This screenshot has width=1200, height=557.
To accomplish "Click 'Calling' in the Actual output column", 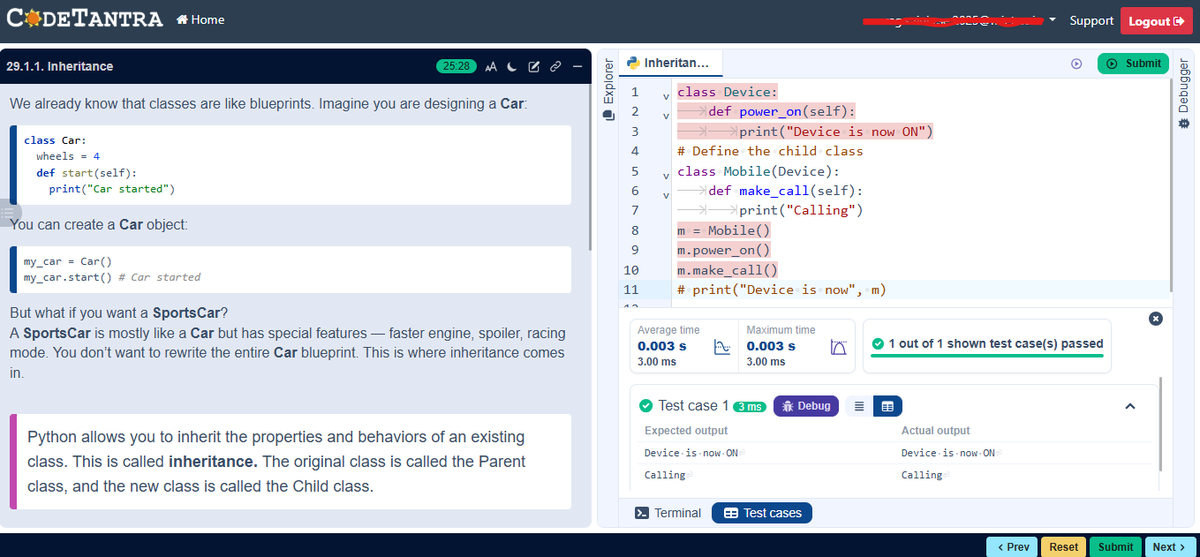I will (x=924, y=475).
